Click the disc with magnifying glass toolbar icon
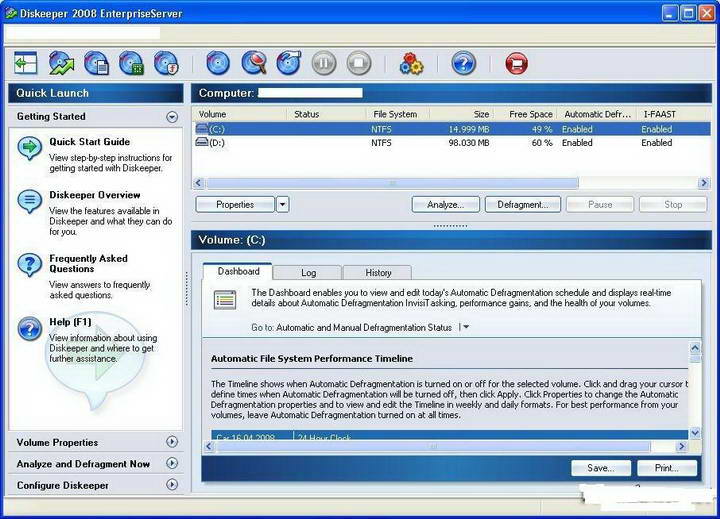Image resolution: width=720 pixels, height=519 pixels. 254,63
